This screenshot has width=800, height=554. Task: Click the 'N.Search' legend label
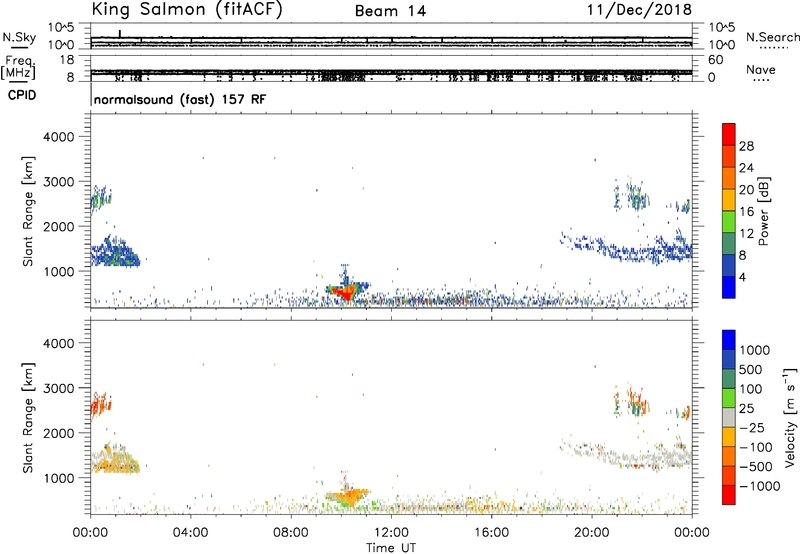point(772,37)
